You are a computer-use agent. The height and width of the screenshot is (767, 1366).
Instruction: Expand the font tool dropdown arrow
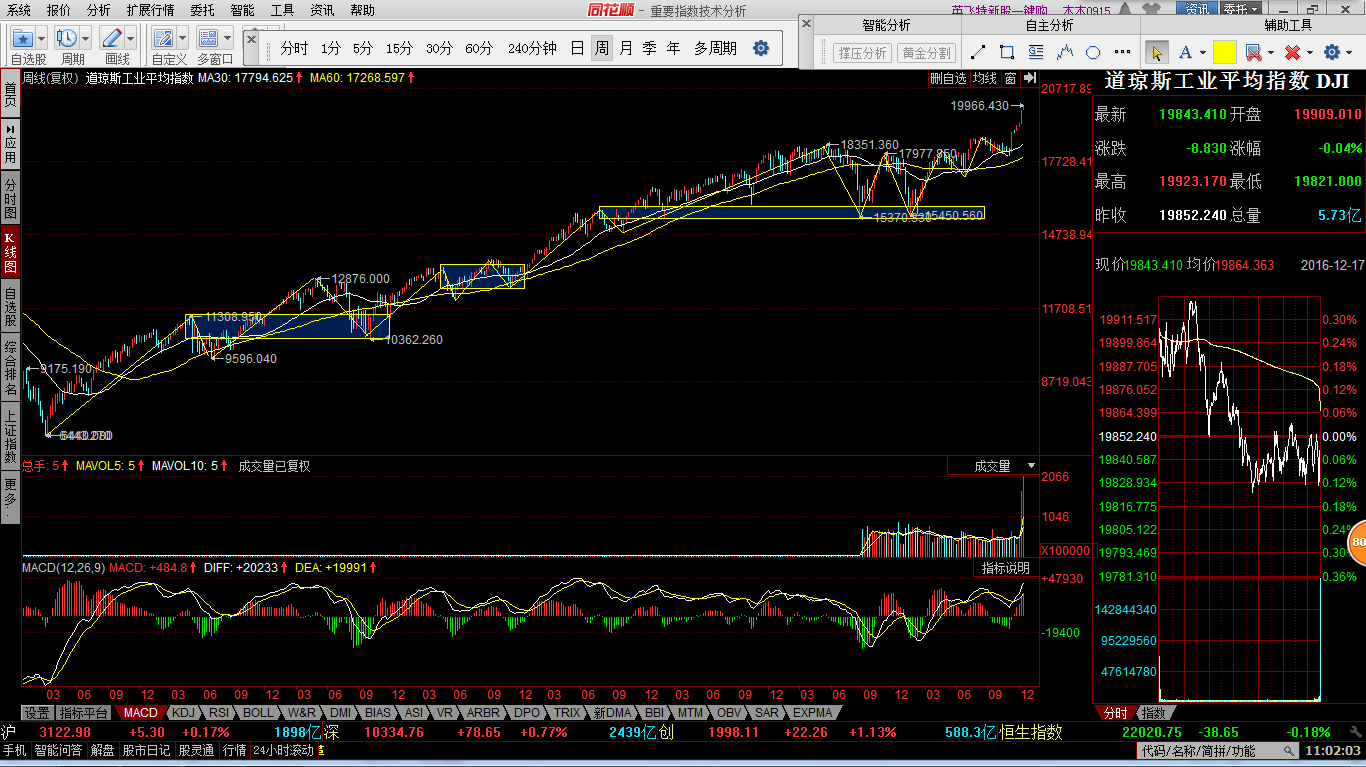(1202, 52)
